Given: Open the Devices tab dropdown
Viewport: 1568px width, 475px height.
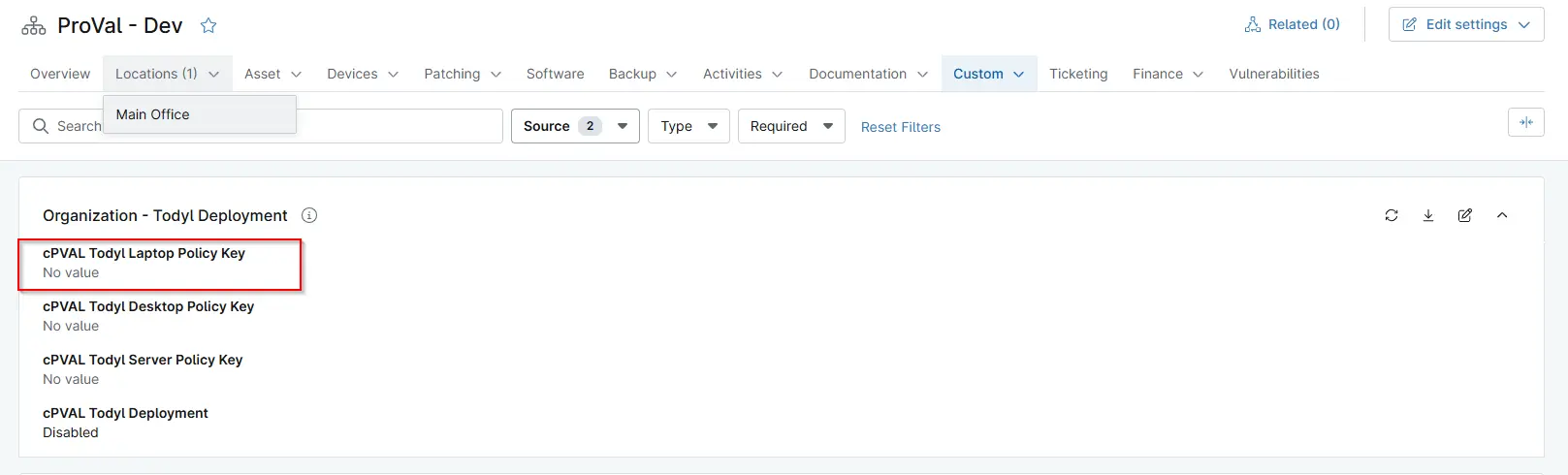Looking at the screenshot, I should [363, 74].
